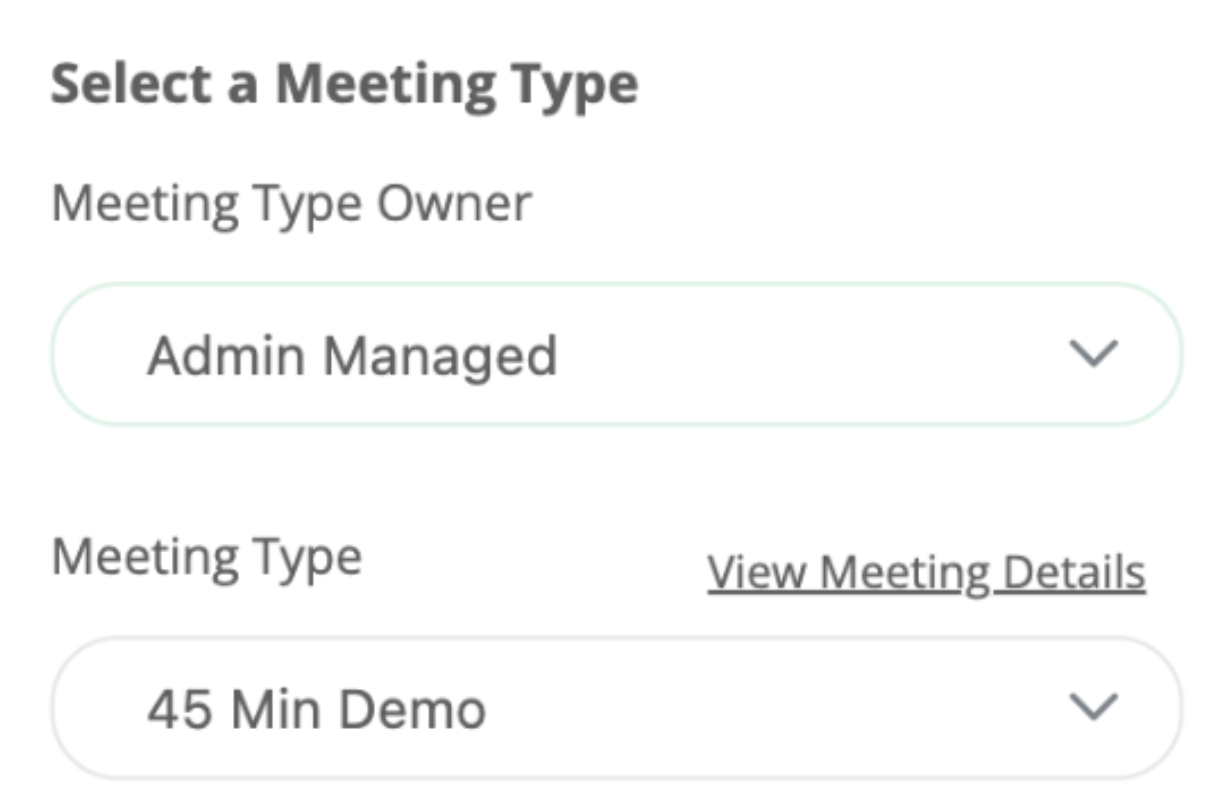Click the 'Admin Managed' selected value text
The image size is (1216, 804).
pos(352,356)
